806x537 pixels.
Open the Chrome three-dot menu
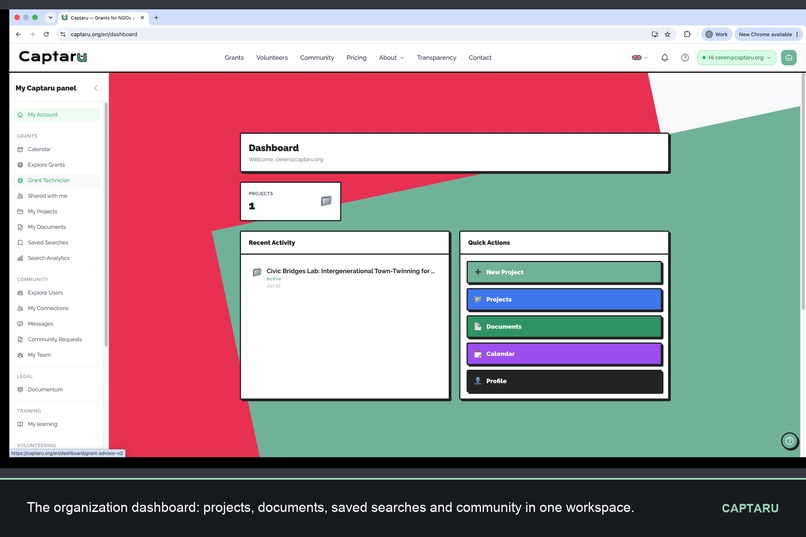click(x=797, y=34)
